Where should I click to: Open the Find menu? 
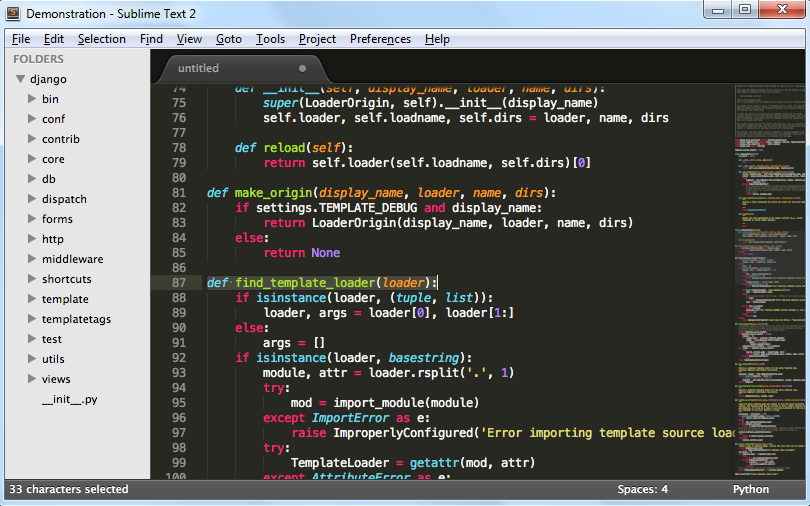(151, 39)
